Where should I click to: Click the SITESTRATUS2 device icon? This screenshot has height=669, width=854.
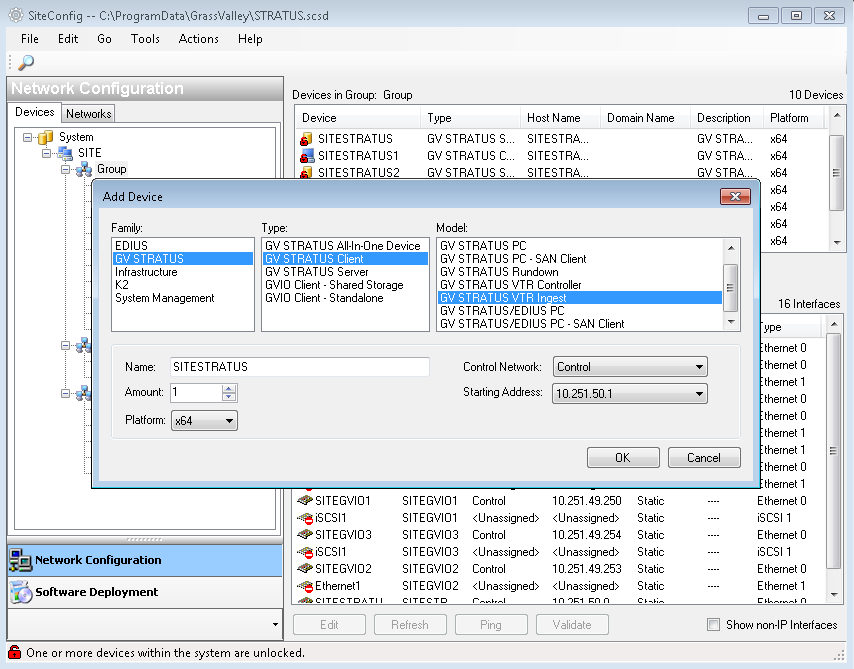pos(306,173)
